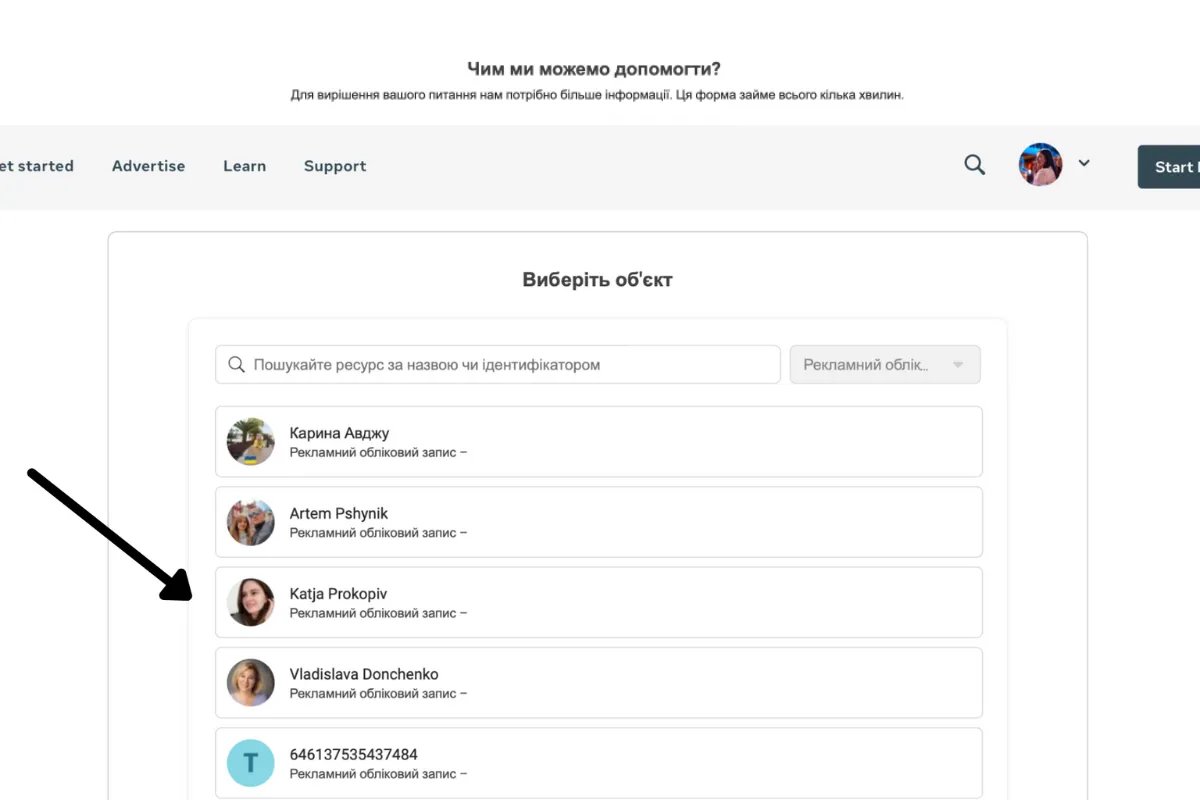This screenshot has height=800, width=1200.
Task: Open the profile avatar in navbar
Action: click(x=1040, y=165)
